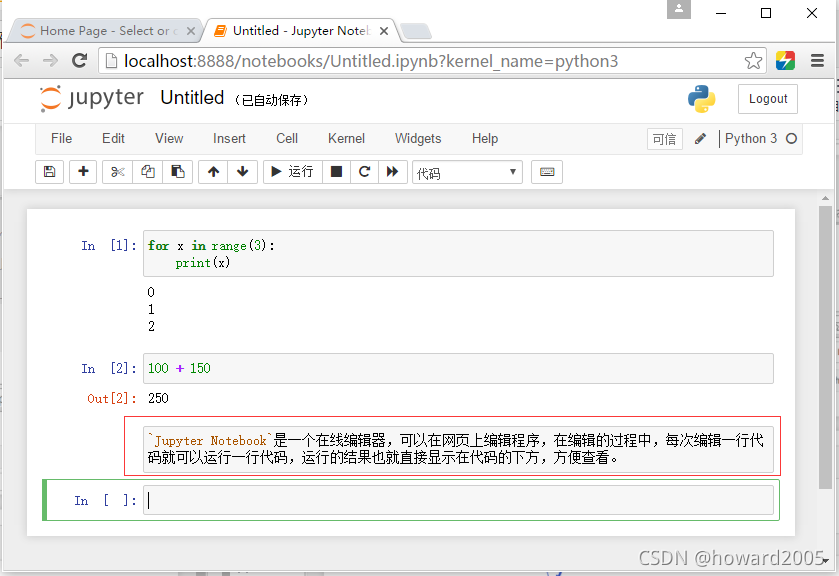The width and height of the screenshot is (839, 576).
Task: Go forward with browser forward arrow
Action: (50, 60)
